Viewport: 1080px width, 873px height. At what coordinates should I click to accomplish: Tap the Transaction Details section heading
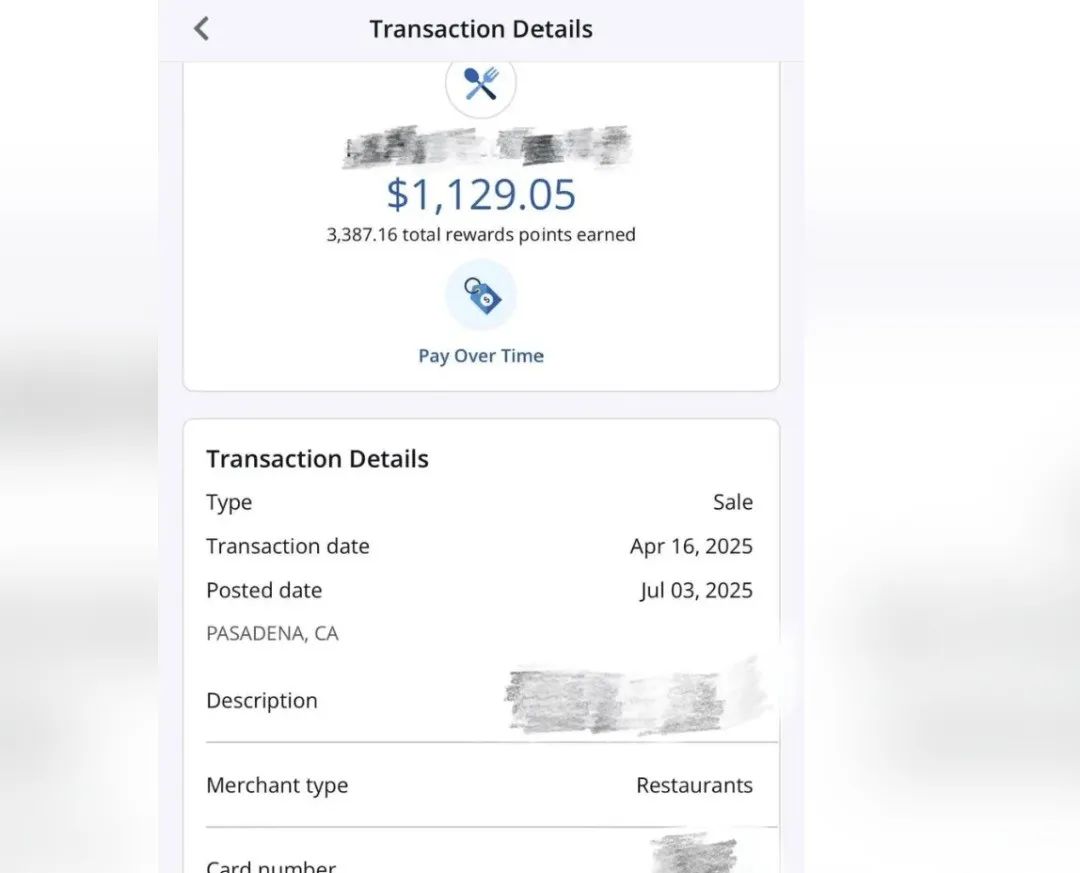318,459
